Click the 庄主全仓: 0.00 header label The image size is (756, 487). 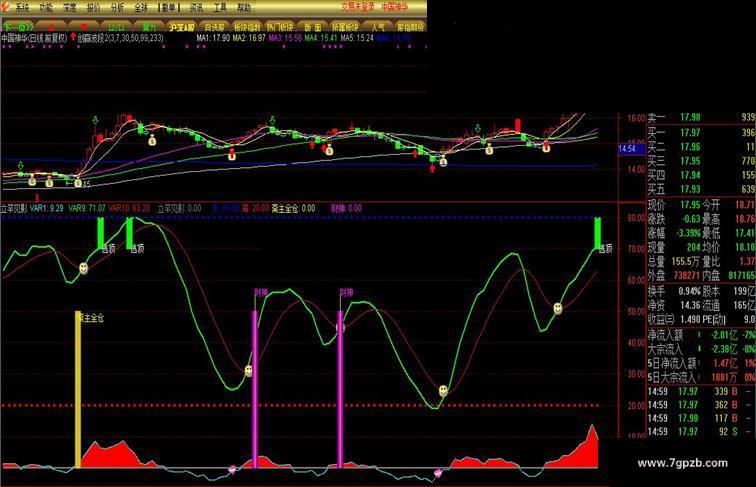pyautogui.click(x=294, y=208)
